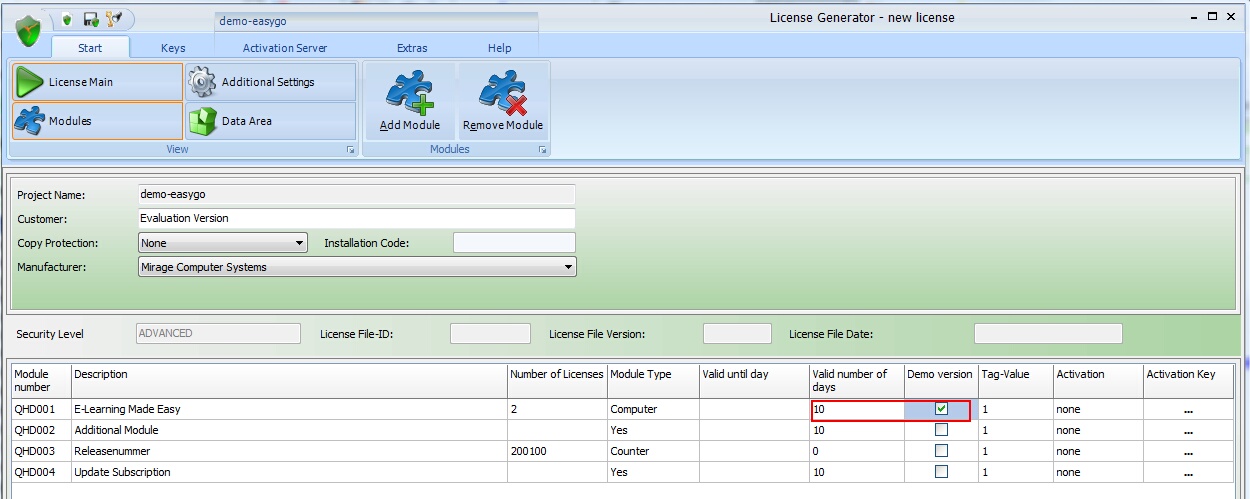Image resolution: width=1250 pixels, height=499 pixels.
Task: Click the small shield quick-access icon
Action: coord(67,19)
